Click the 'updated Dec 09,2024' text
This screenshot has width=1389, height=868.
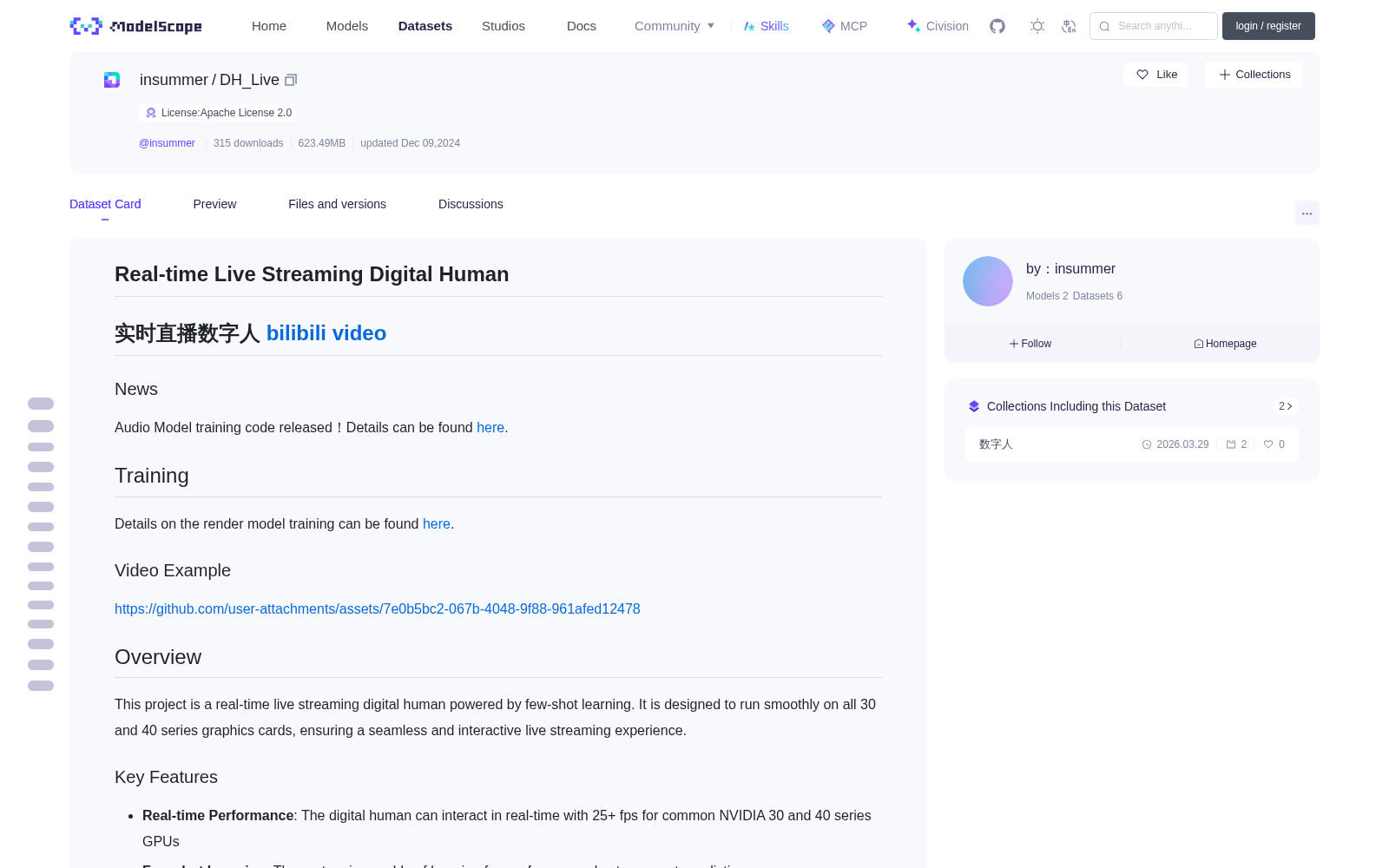[410, 143]
